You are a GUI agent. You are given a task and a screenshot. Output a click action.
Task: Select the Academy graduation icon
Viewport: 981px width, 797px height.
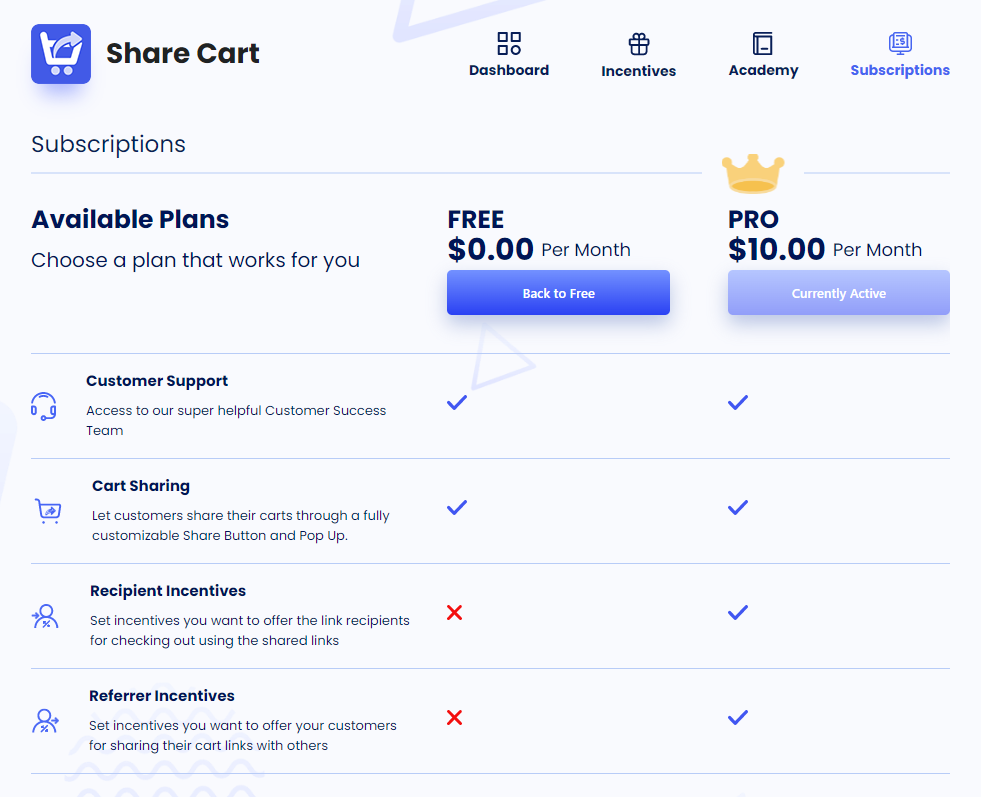[763, 43]
